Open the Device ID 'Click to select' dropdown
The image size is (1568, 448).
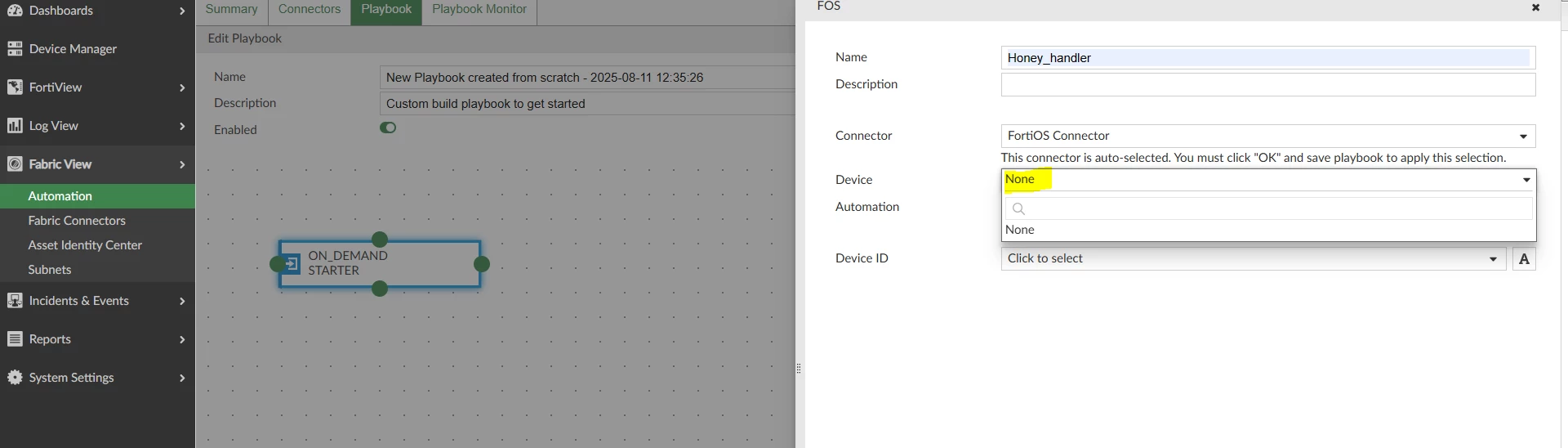pyautogui.click(x=1254, y=258)
